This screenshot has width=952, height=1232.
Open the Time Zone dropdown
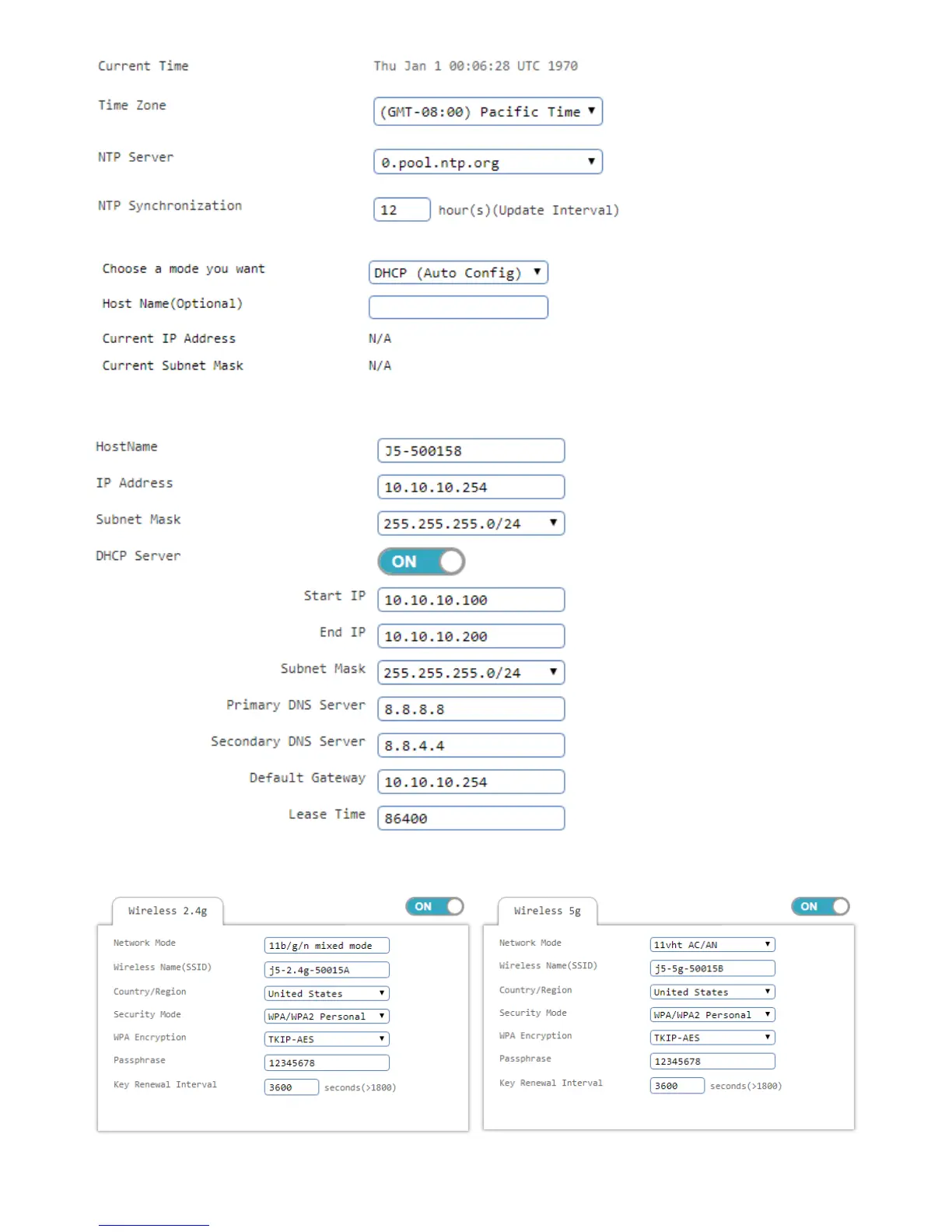488,111
